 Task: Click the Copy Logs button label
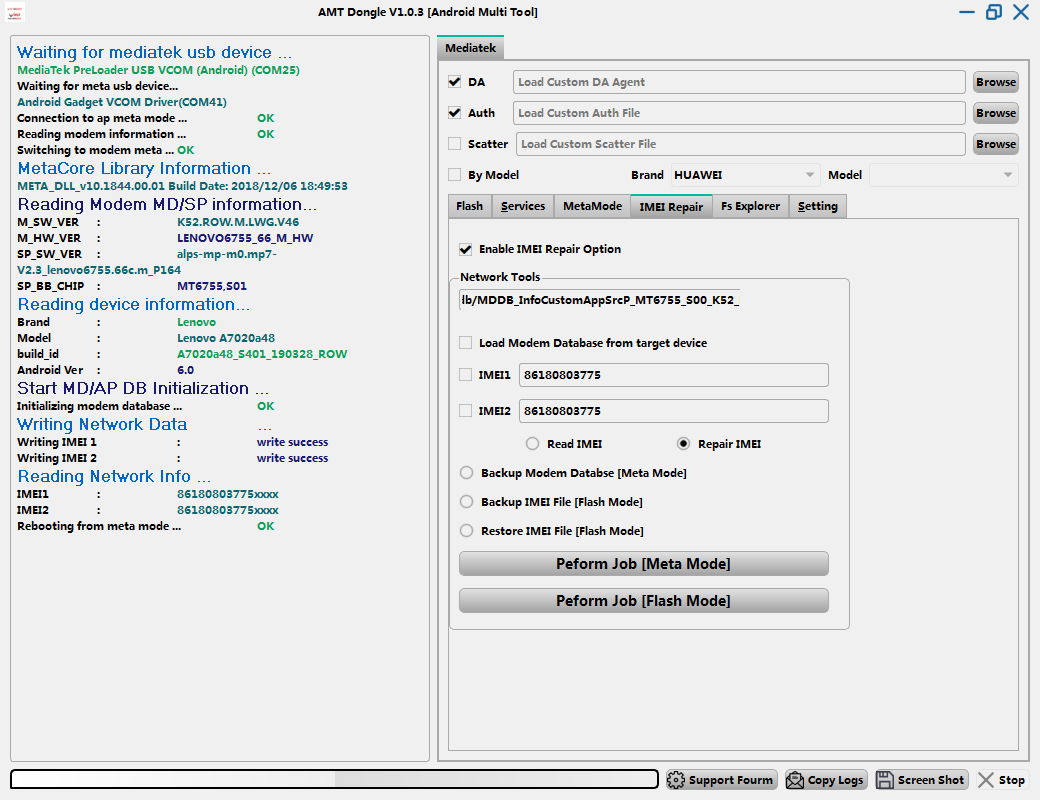coord(835,780)
